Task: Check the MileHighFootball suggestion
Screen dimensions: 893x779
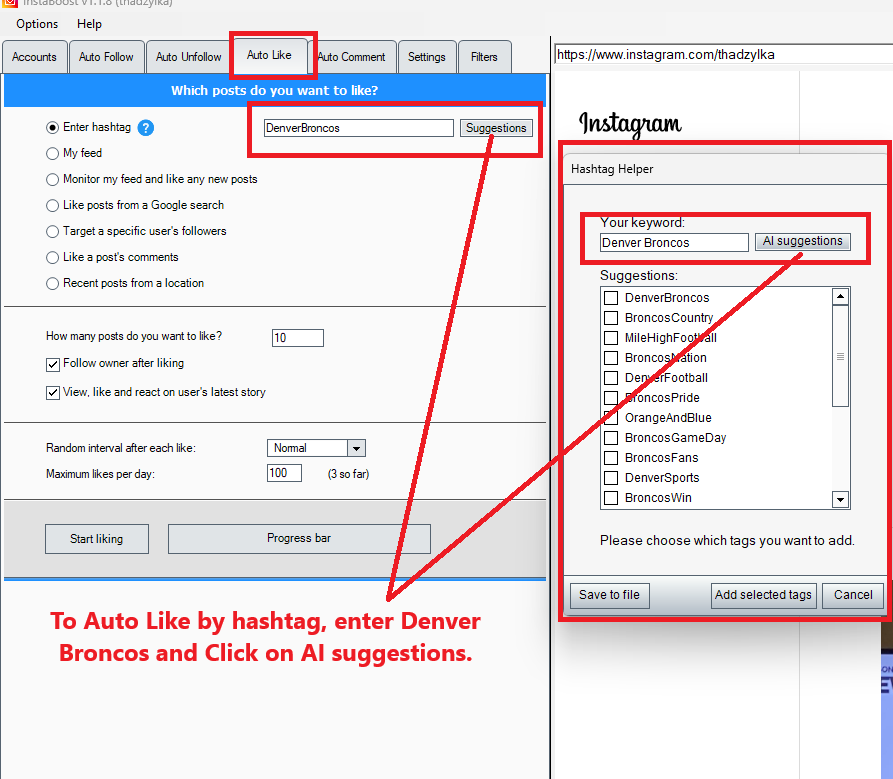Action: click(x=611, y=338)
